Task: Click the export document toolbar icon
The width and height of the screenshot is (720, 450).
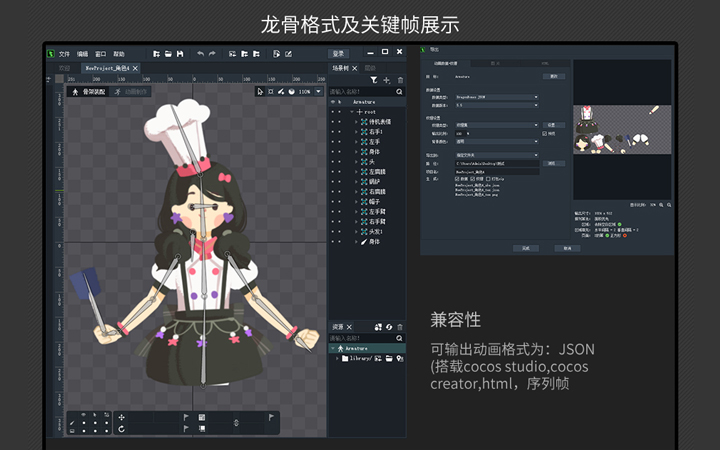Action: [x=276, y=54]
